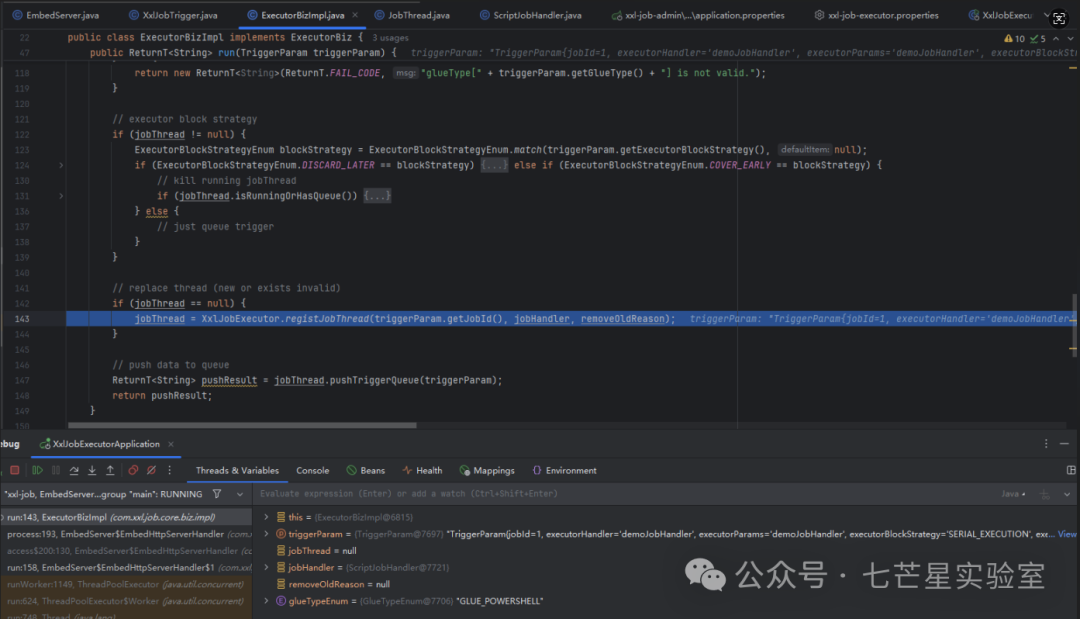Click the editor horizontal scrollbar
Viewport: 1080px width, 619px height.
point(242,426)
